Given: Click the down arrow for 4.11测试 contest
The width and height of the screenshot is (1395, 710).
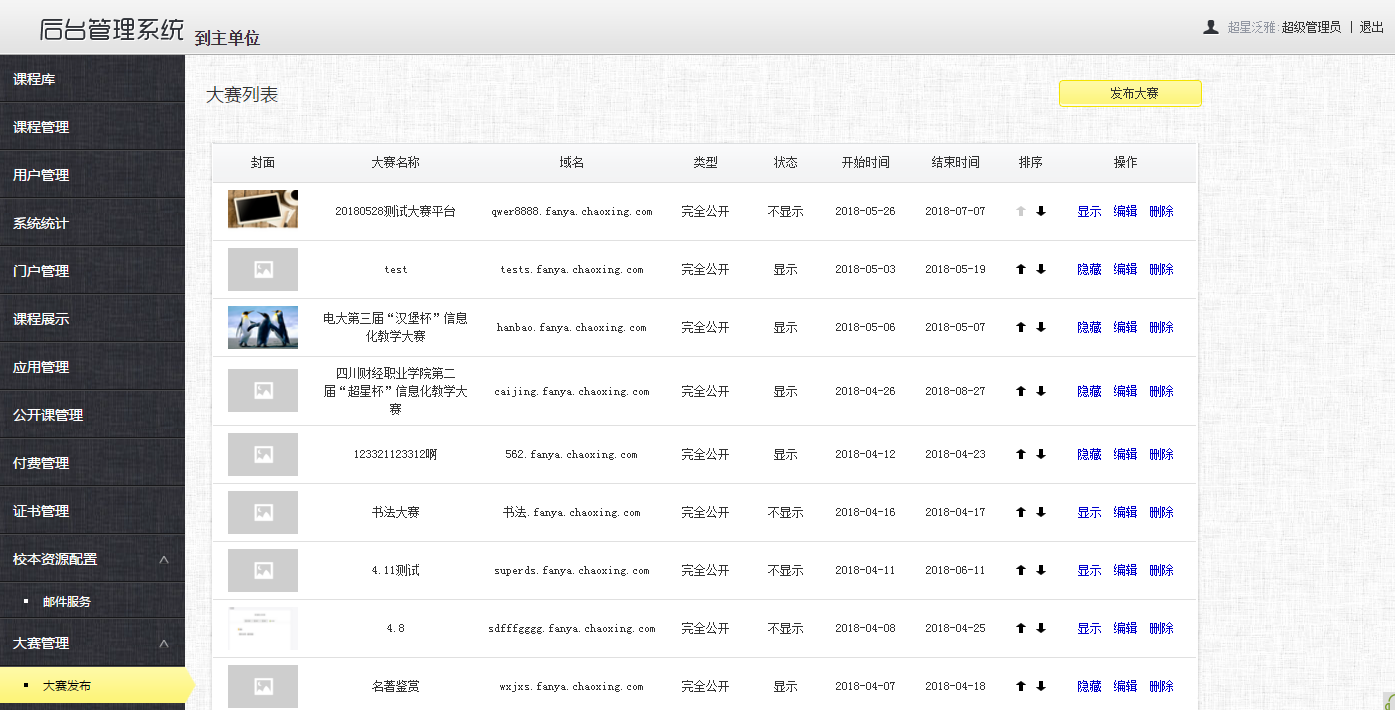Looking at the screenshot, I should pyautogui.click(x=1040, y=570).
